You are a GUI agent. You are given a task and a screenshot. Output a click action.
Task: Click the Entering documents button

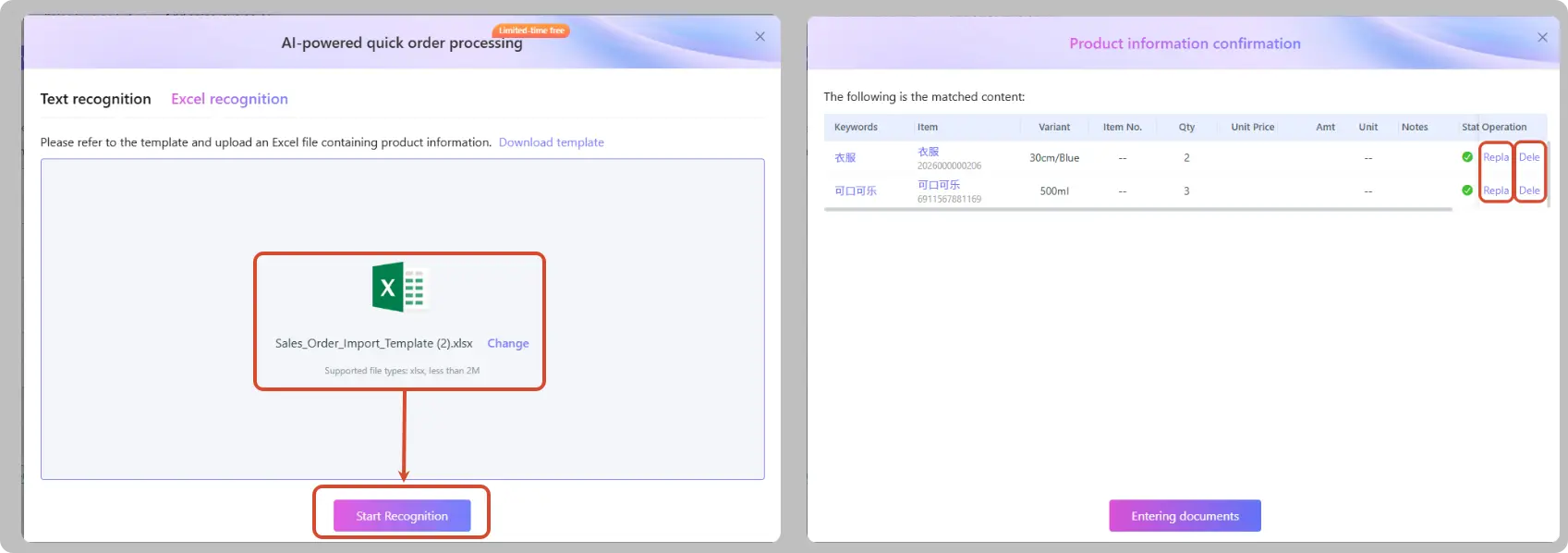pyautogui.click(x=1185, y=516)
